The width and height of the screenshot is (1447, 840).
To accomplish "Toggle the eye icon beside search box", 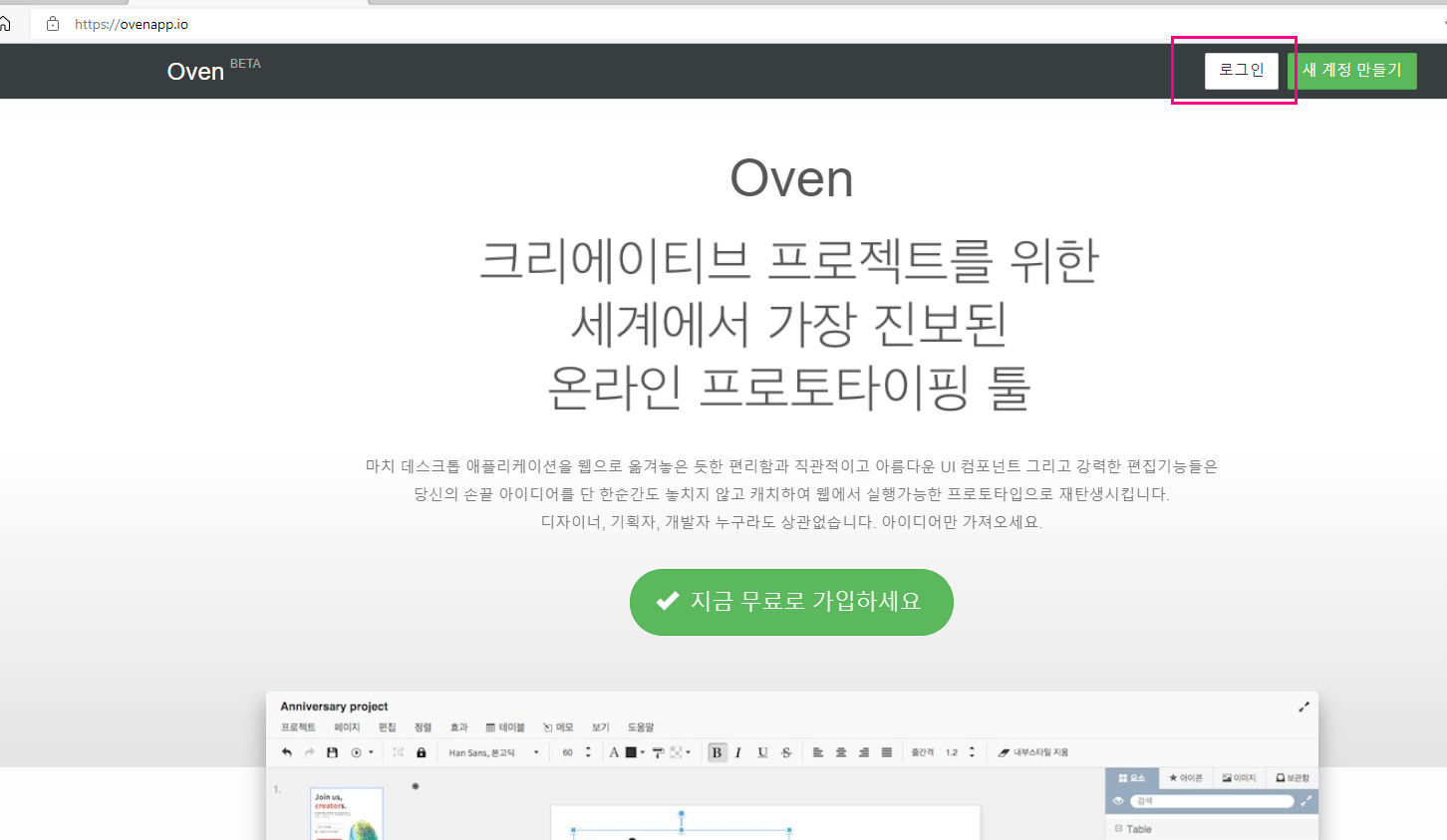I will (x=1118, y=801).
